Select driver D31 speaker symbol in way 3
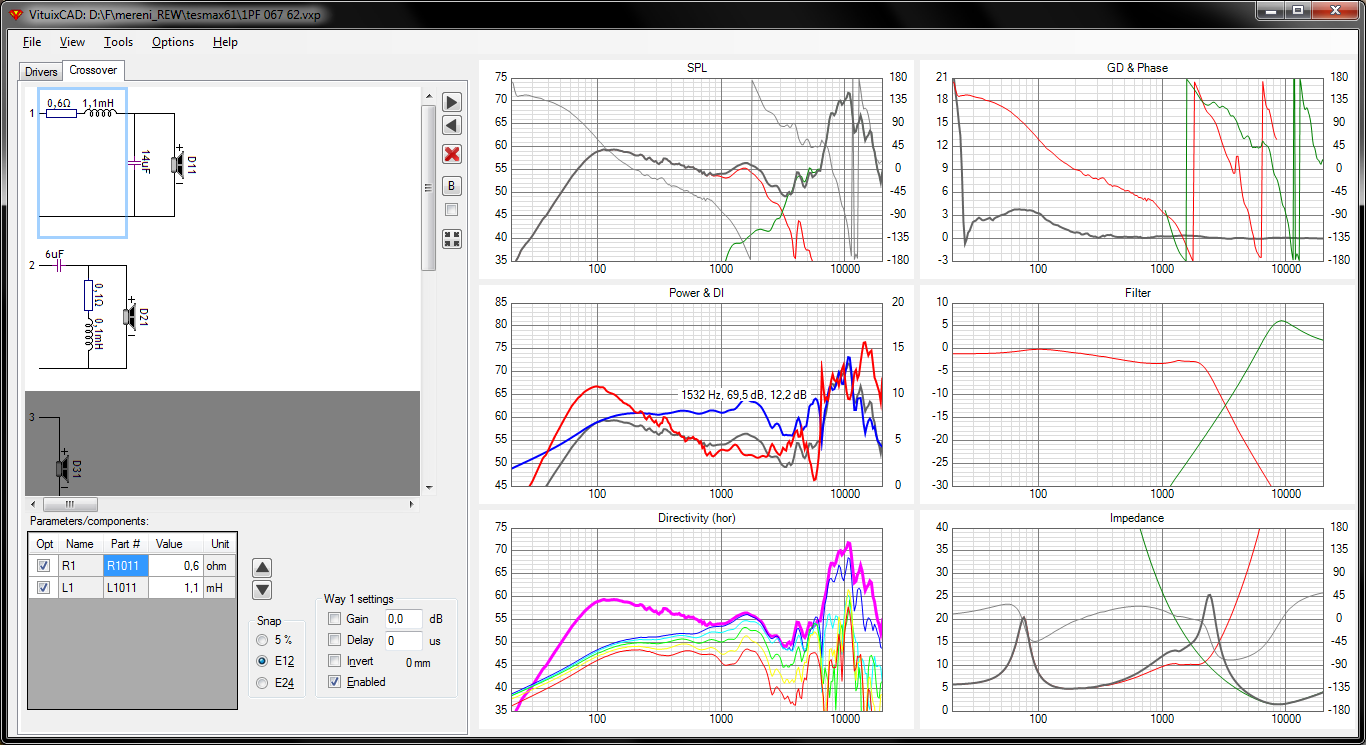 tap(62, 468)
